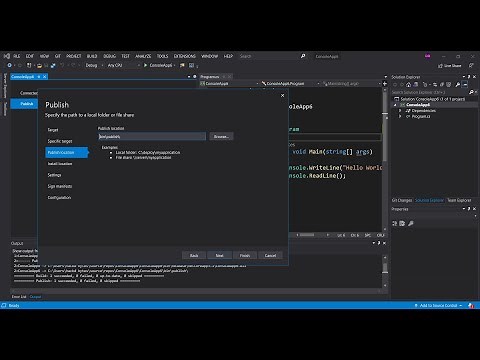The image size is (480, 360).
Task: Click the Live Share button
Action: pyautogui.click(x=450, y=66)
